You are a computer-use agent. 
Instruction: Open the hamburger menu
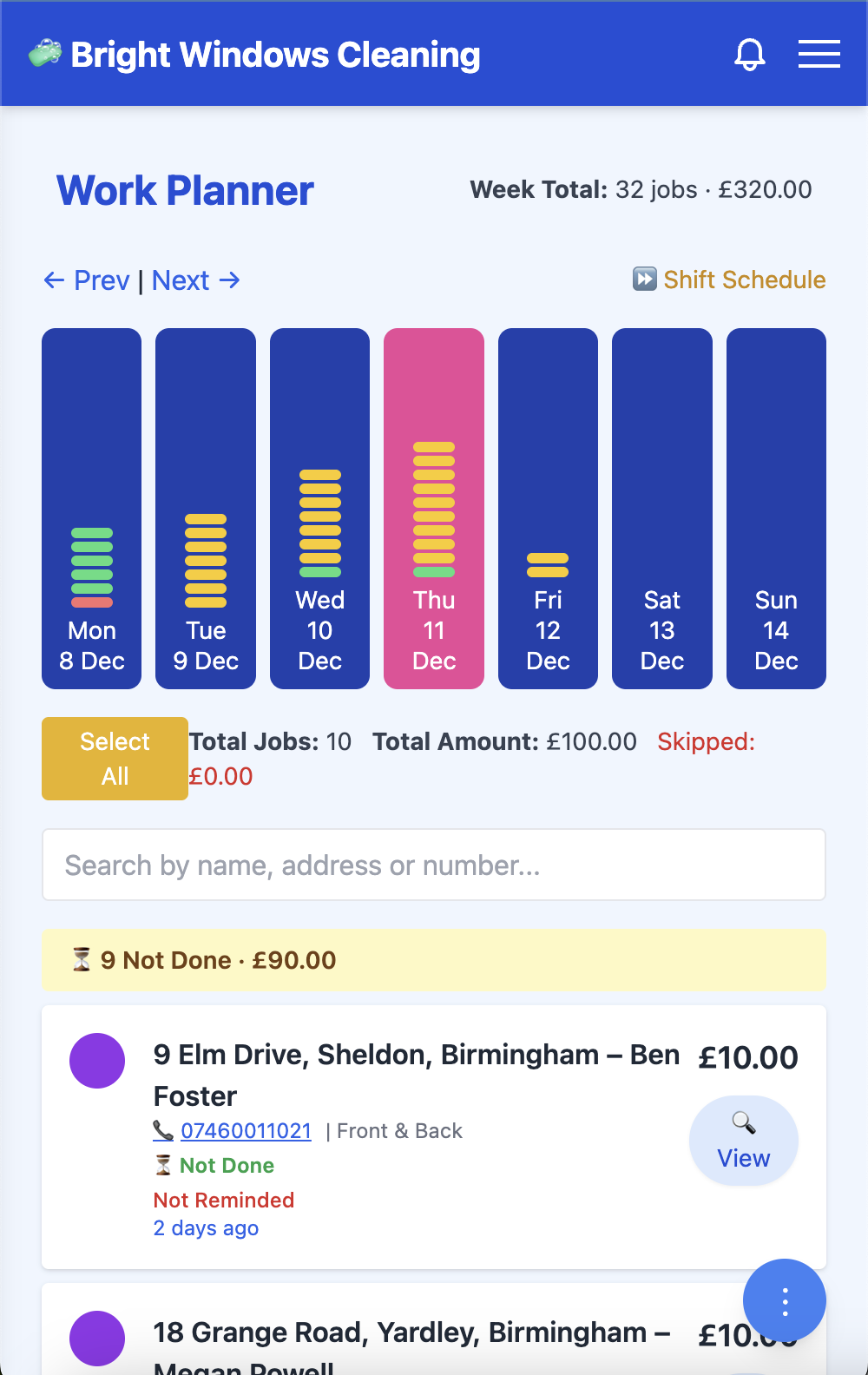[x=819, y=54]
